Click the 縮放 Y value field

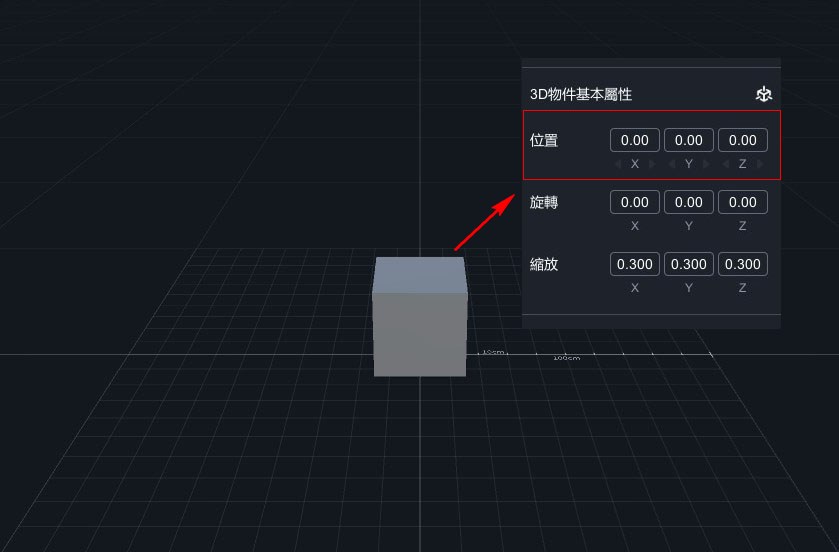pos(689,264)
